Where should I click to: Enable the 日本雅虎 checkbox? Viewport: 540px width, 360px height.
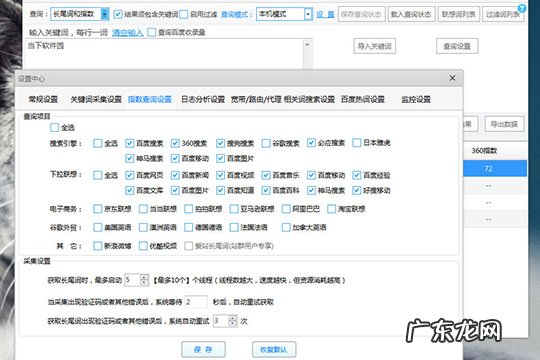point(357,143)
